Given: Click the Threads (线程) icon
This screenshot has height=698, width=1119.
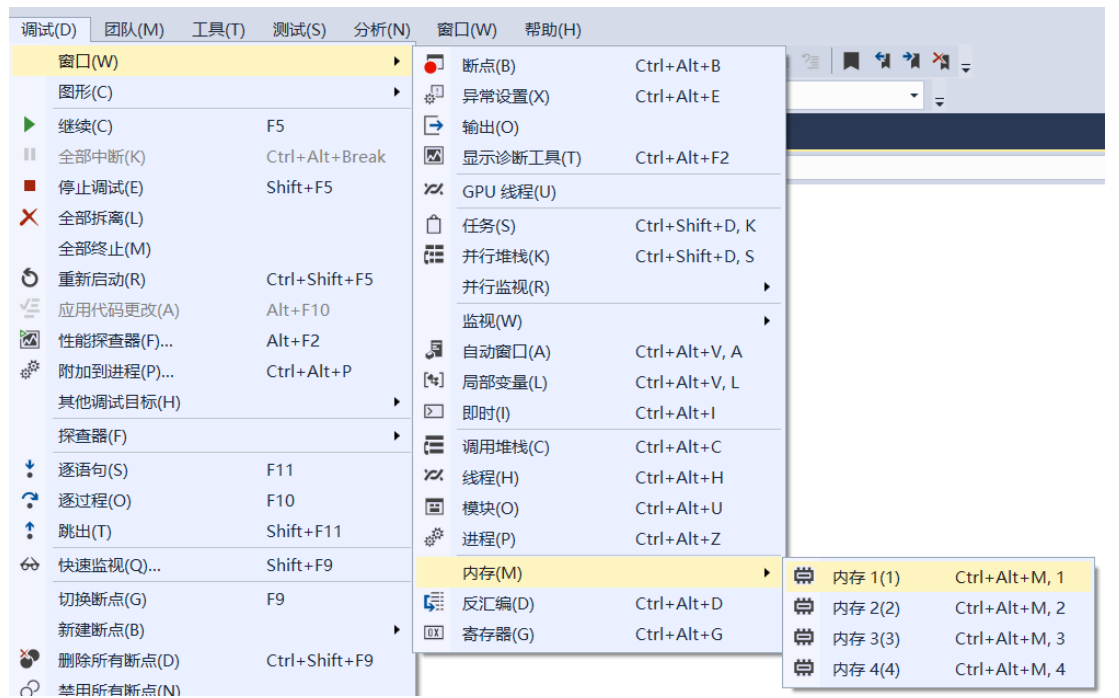Looking at the screenshot, I should [433, 476].
